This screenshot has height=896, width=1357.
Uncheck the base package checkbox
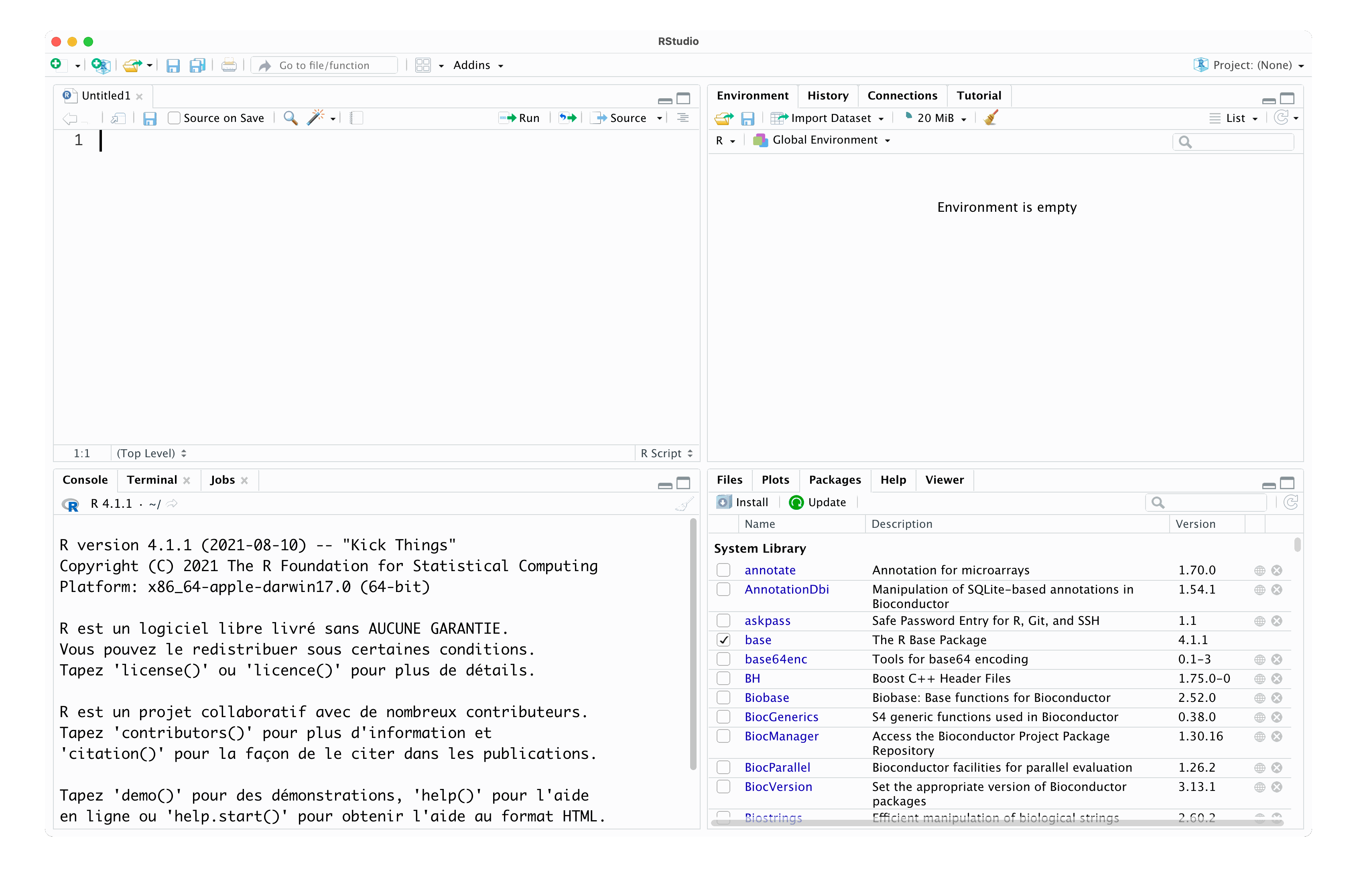click(724, 640)
